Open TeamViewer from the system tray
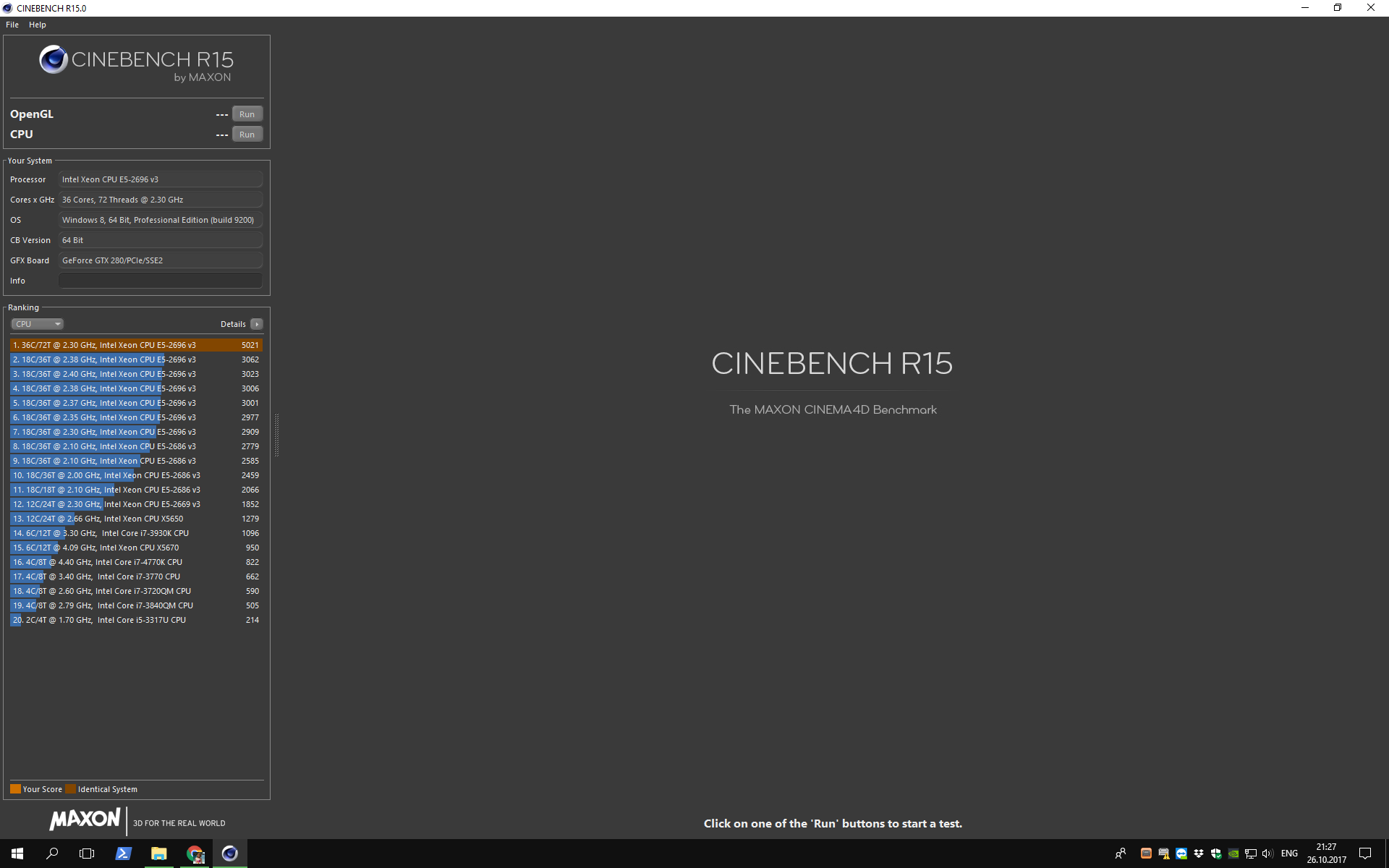This screenshot has height=868, width=1389. [x=1181, y=854]
